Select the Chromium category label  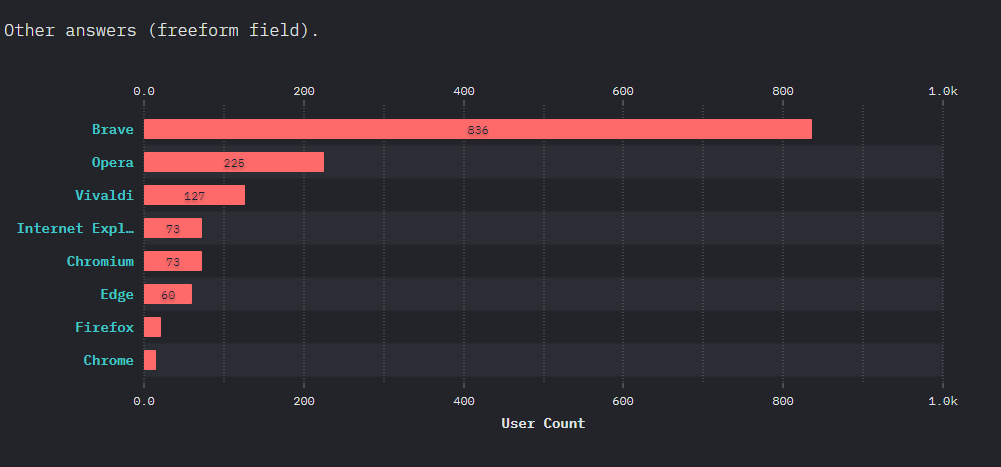100,261
